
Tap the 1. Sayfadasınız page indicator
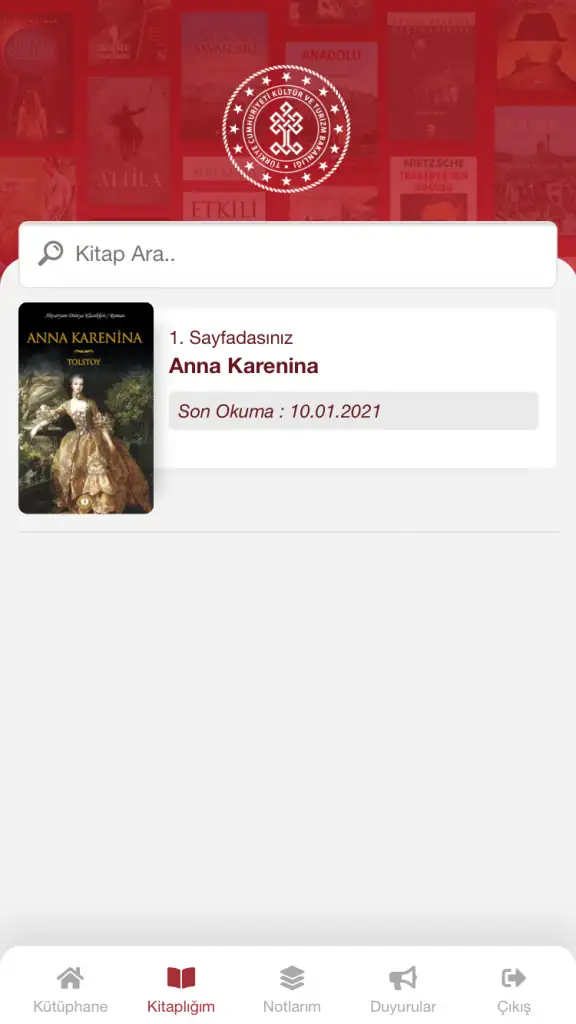pyautogui.click(x=231, y=338)
